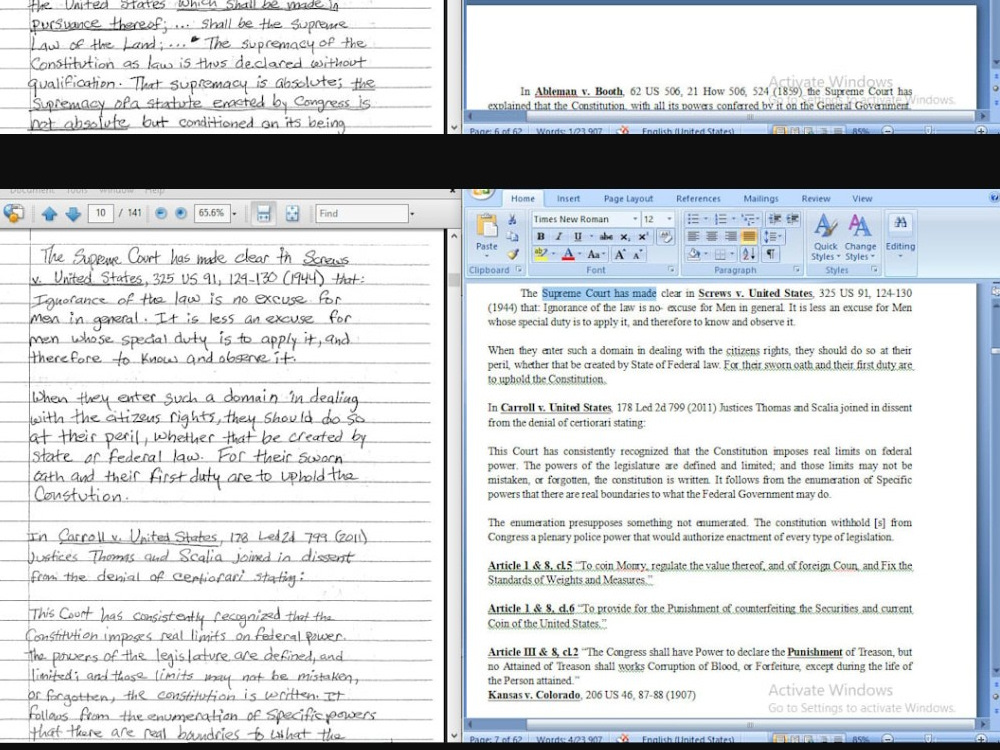Viewport: 1000px width, 750px height.
Task: Open the Review tab
Action: 816,198
